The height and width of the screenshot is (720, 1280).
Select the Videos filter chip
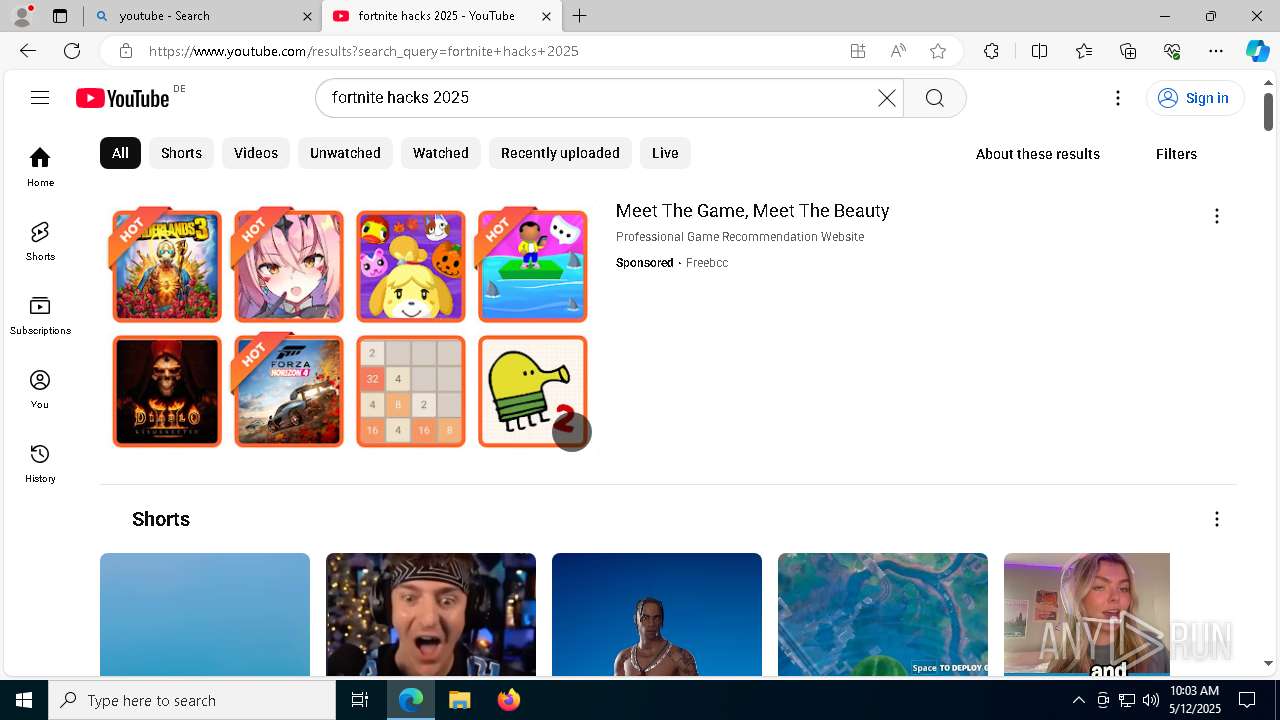(x=256, y=153)
